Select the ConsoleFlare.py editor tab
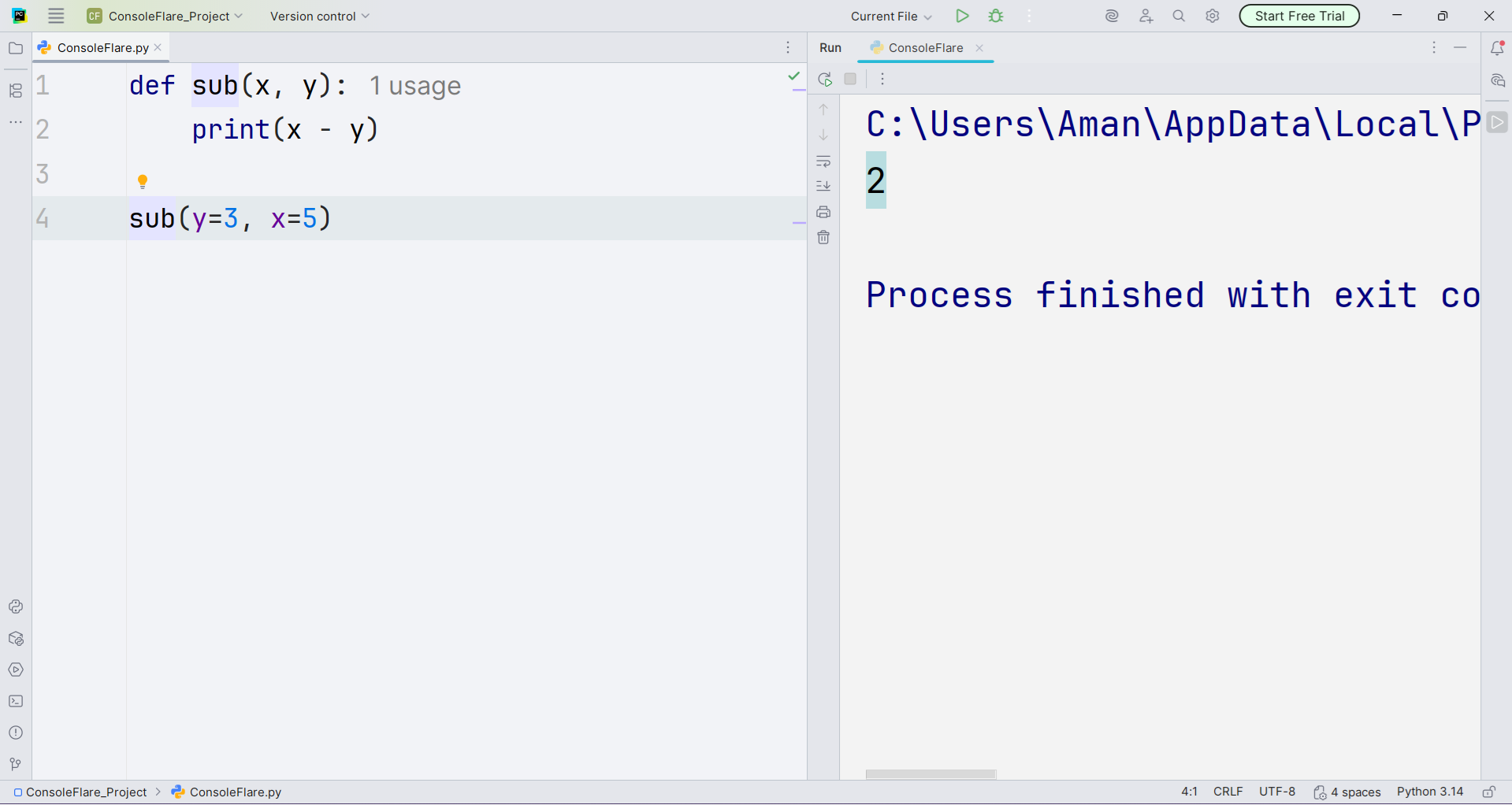1512x805 pixels. coord(102,48)
